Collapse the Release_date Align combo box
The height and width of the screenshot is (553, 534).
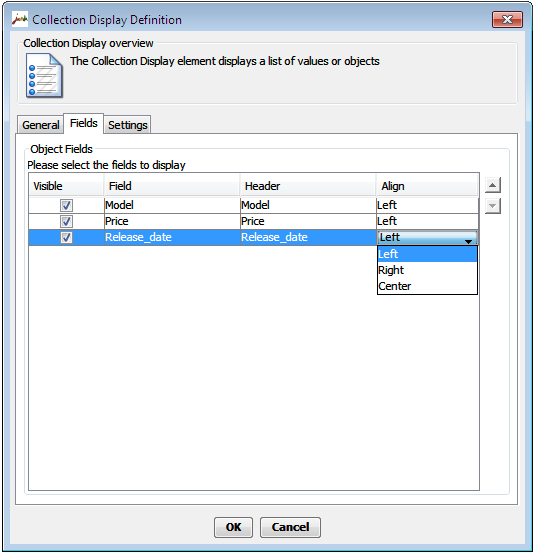[x=468, y=241]
